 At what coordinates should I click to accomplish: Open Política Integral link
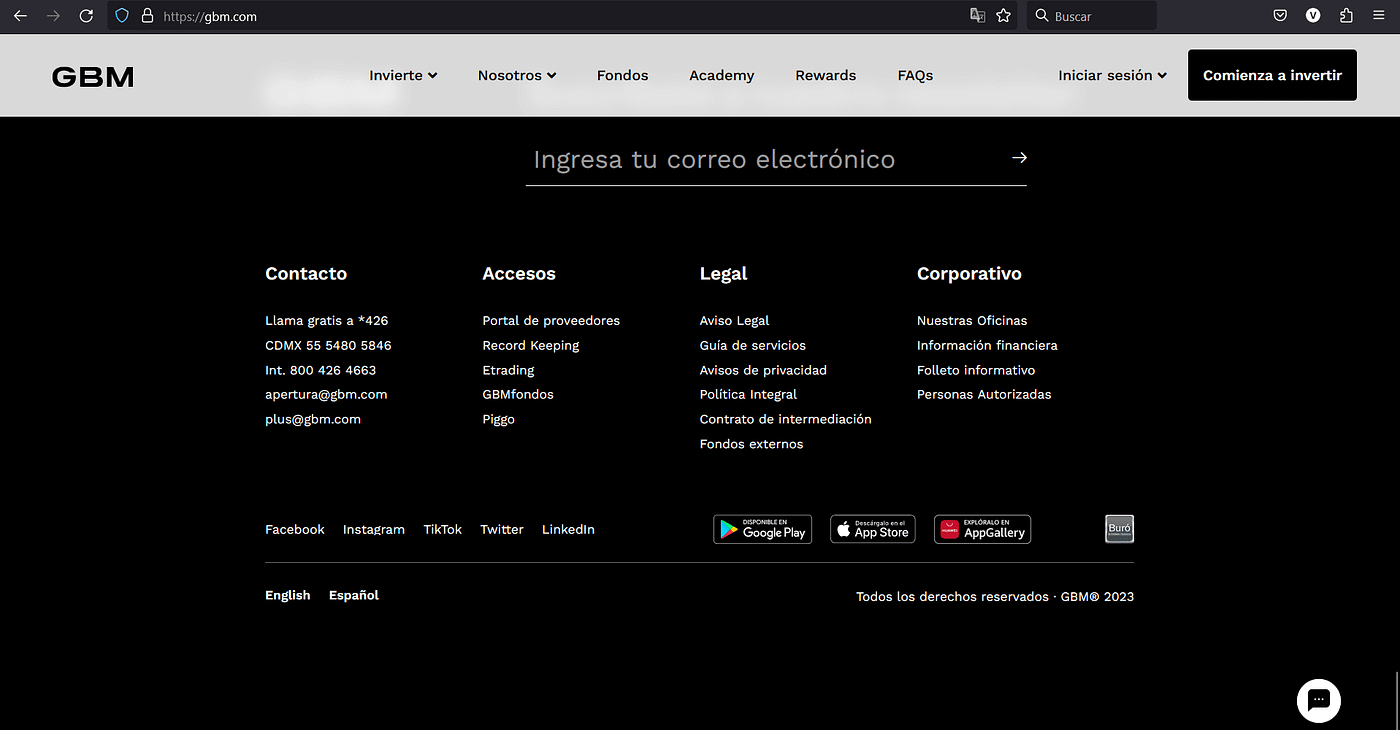(x=748, y=394)
